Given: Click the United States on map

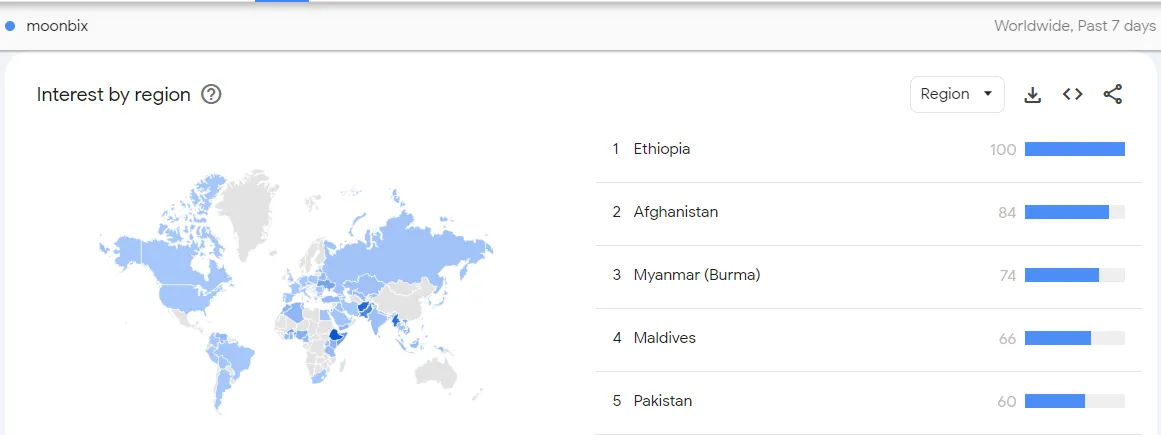Looking at the screenshot, I should (190, 297).
